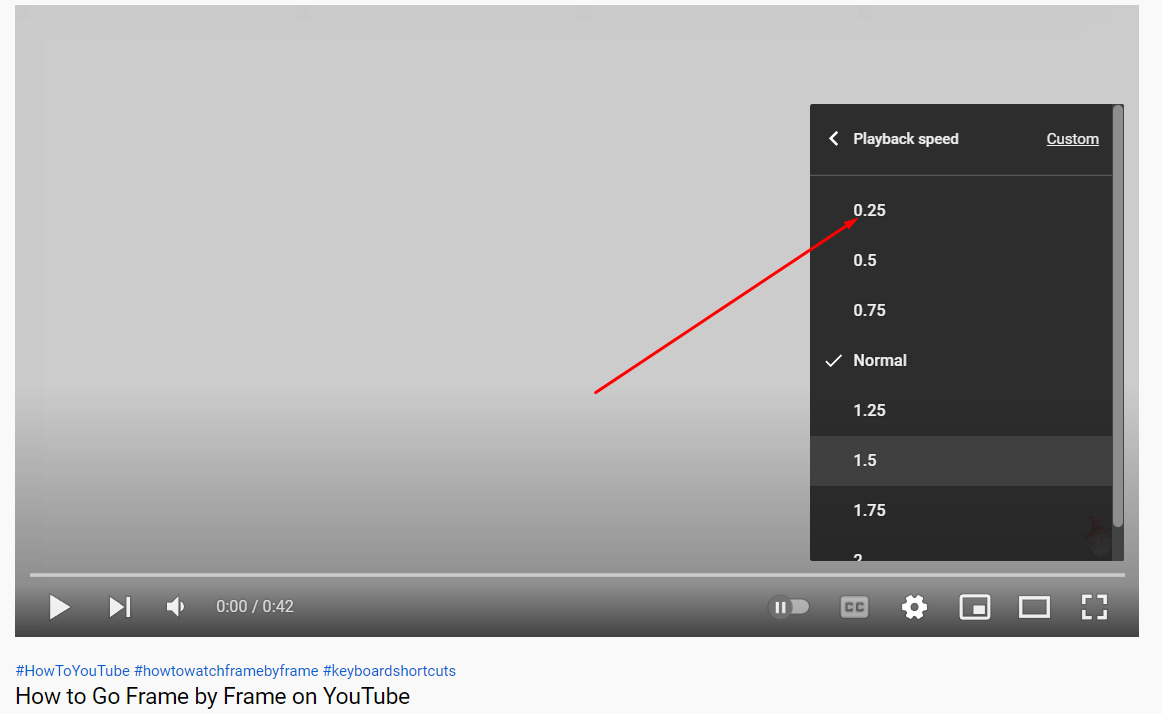This screenshot has width=1162, height=714.
Task: Select 0.25 playback speed
Action: (961, 211)
